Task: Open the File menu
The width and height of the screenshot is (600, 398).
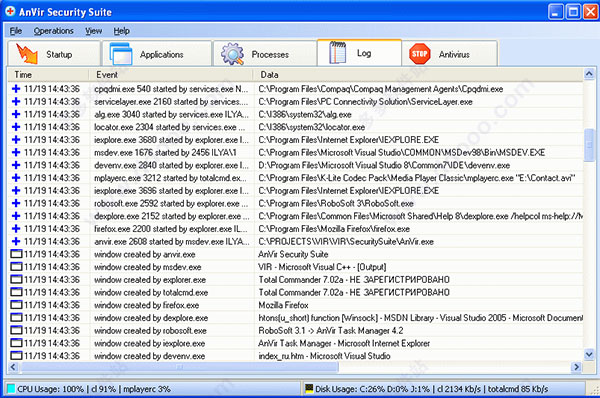Action: 16,31
